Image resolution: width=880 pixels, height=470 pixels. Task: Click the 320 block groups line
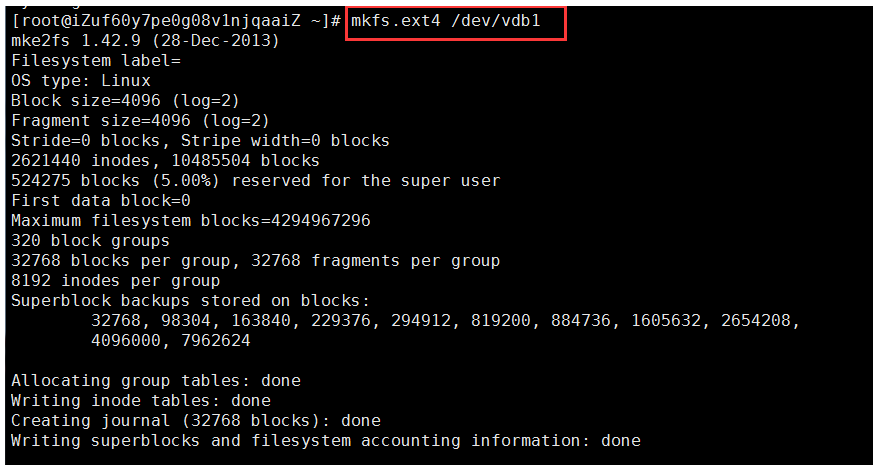(x=90, y=241)
